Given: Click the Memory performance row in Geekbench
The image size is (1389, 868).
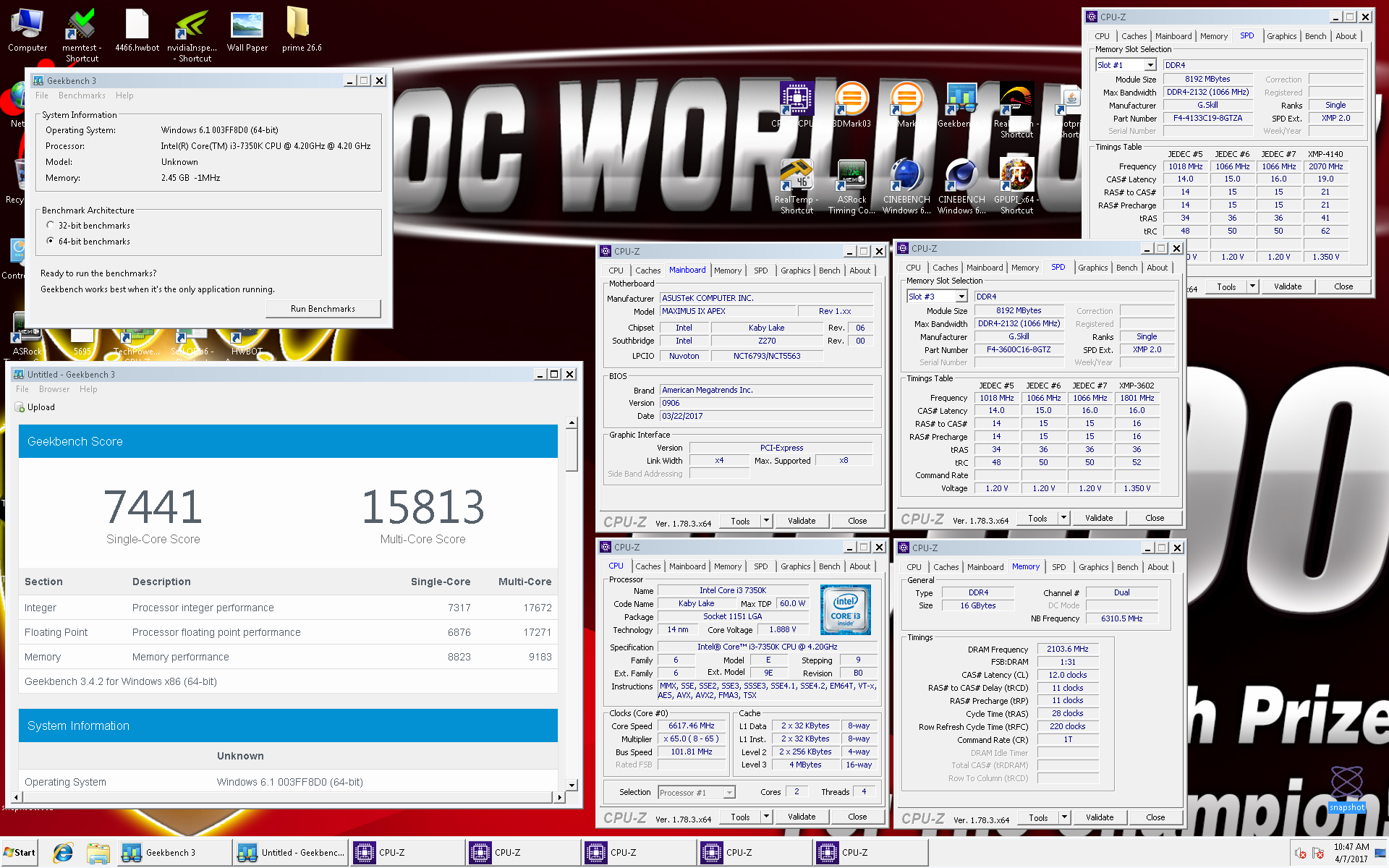Looking at the screenshot, I should [288, 657].
